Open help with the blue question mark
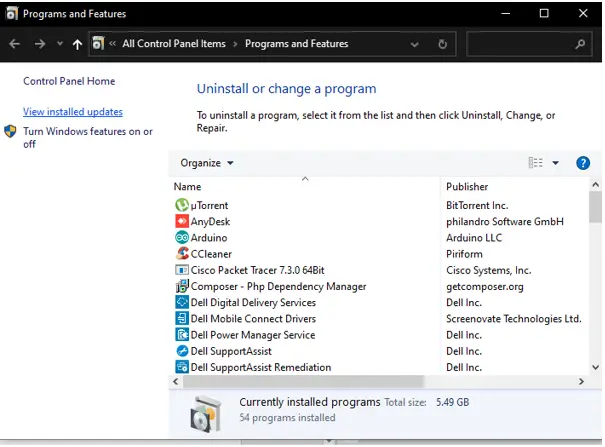This screenshot has height=447, width=605. pyautogui.click(x=583, y=163)
